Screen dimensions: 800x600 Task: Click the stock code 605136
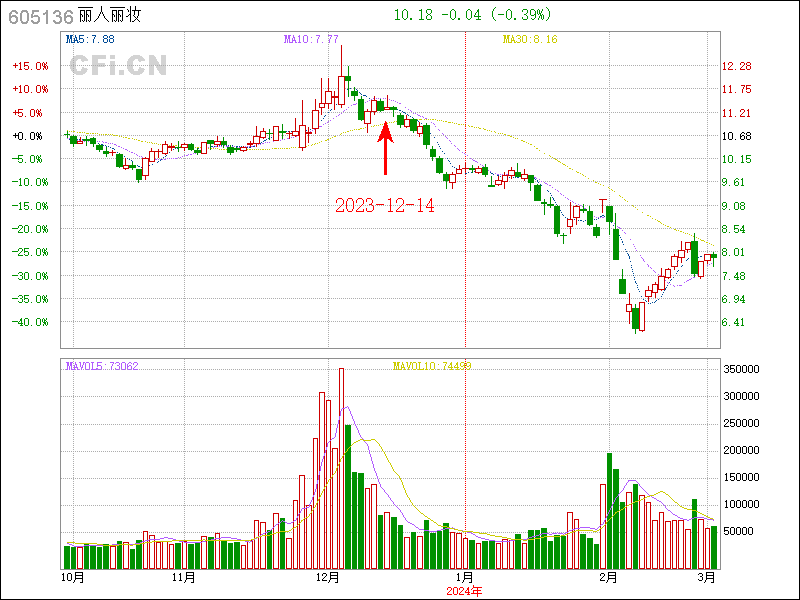point(38,15)
